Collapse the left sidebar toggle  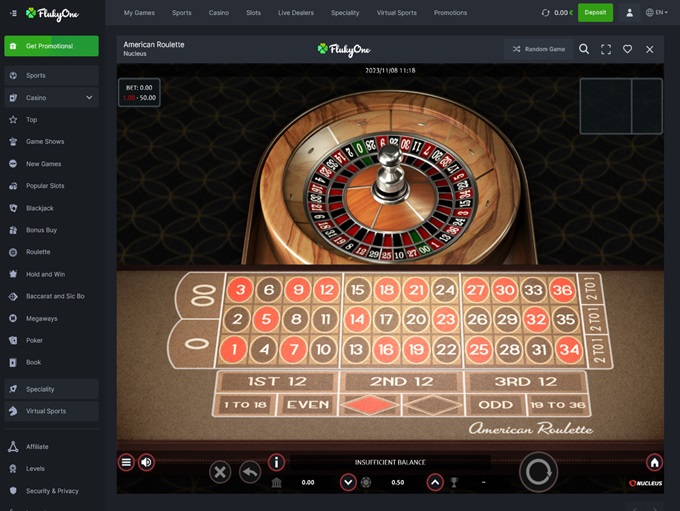[x=13, y=13]
